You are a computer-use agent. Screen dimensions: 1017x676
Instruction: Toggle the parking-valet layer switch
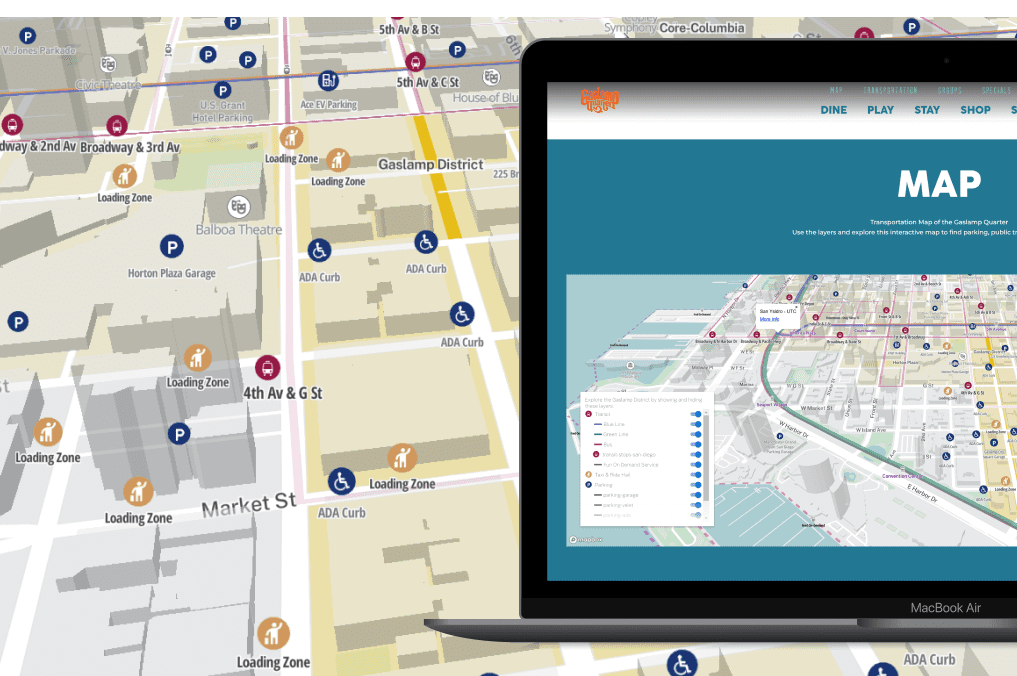pos(696,505)
